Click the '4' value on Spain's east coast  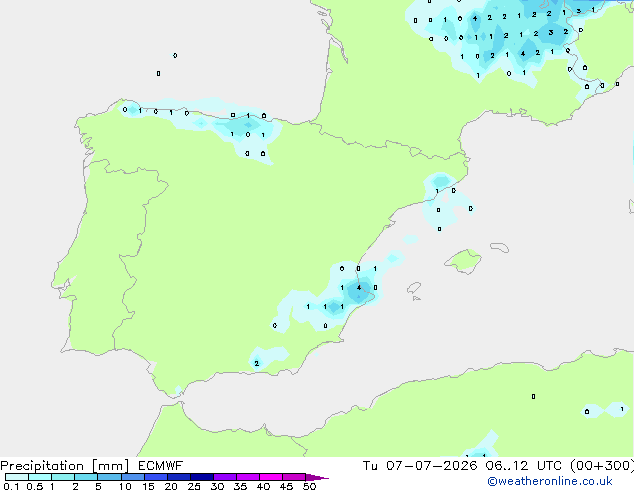[x=359, y=287]
